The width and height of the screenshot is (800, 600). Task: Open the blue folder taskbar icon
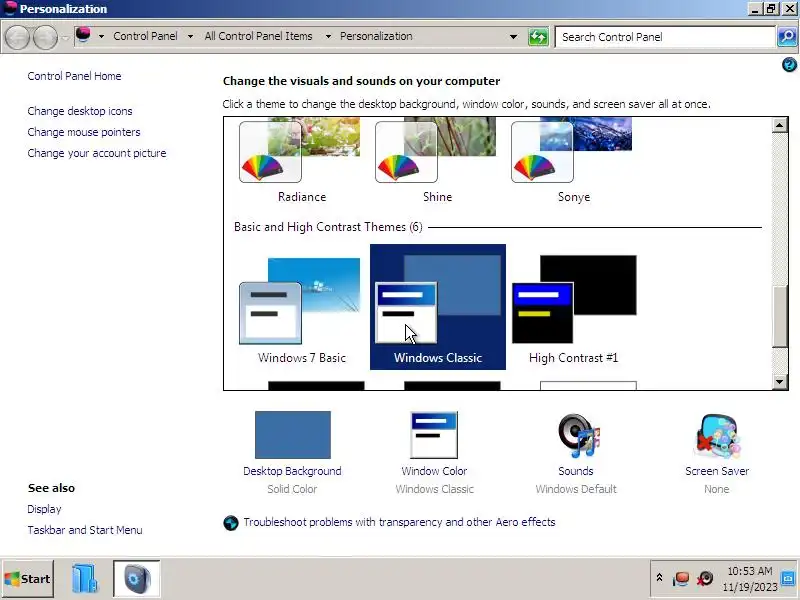[84, 579]
